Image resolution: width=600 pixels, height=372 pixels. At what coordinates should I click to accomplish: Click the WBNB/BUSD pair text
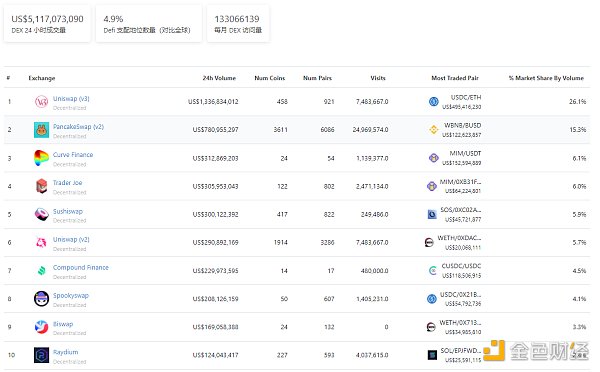click(x=462, y=126)
